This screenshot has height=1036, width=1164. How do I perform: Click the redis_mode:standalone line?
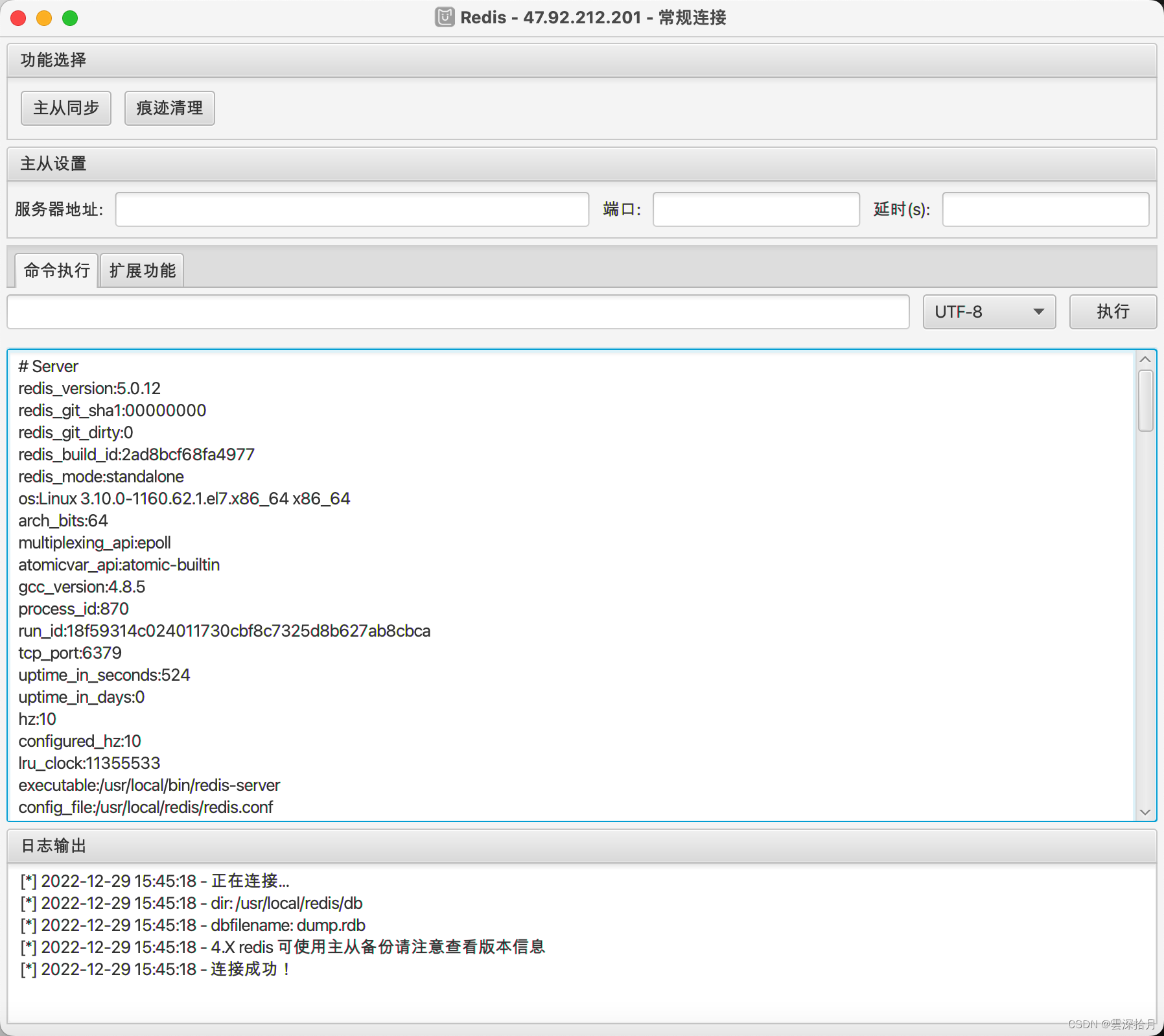[x=101, y=477]
